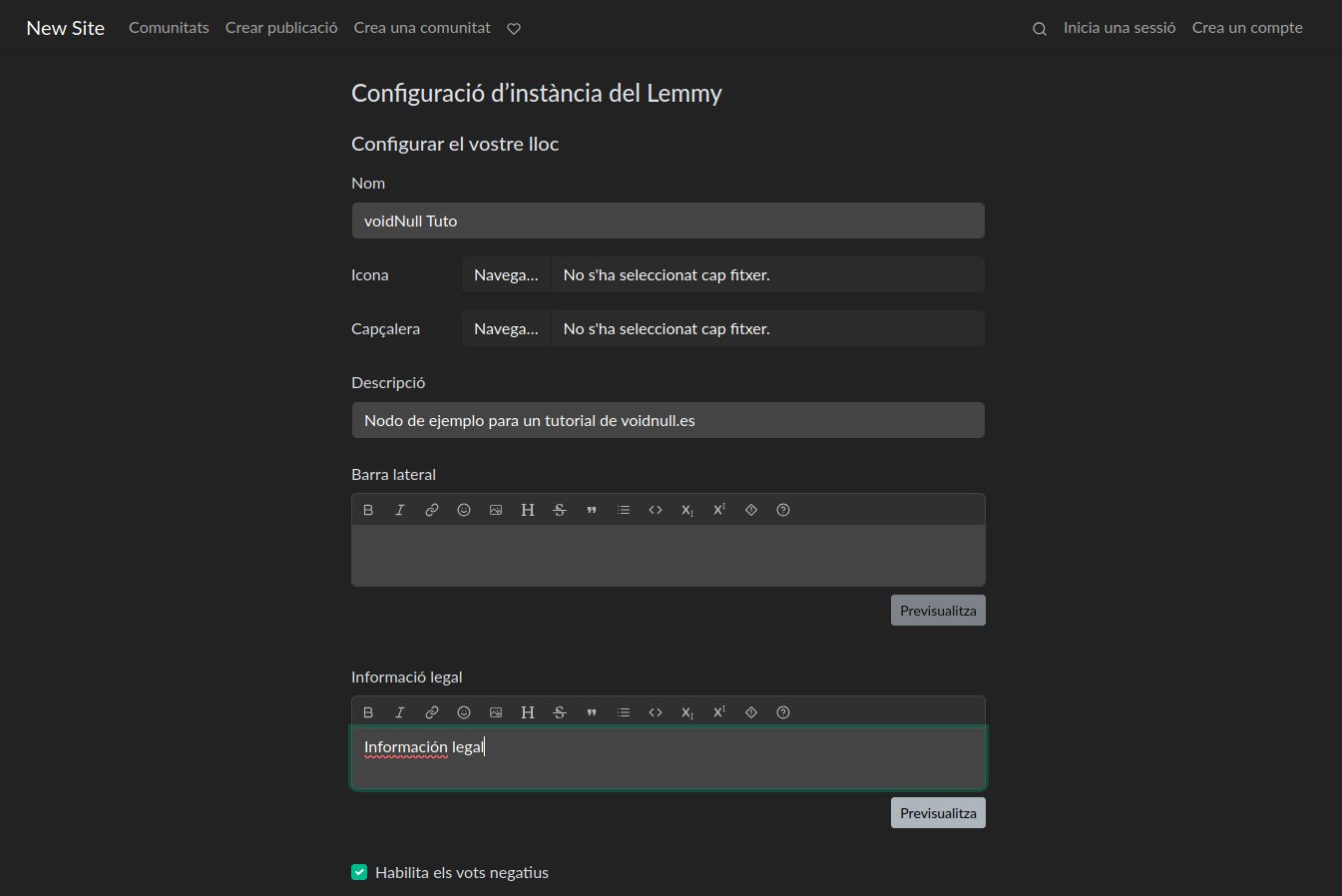Click upload image icon in Informació legal toolbar
This screenshot has width=1342, height=896.
tap(496, 712)
